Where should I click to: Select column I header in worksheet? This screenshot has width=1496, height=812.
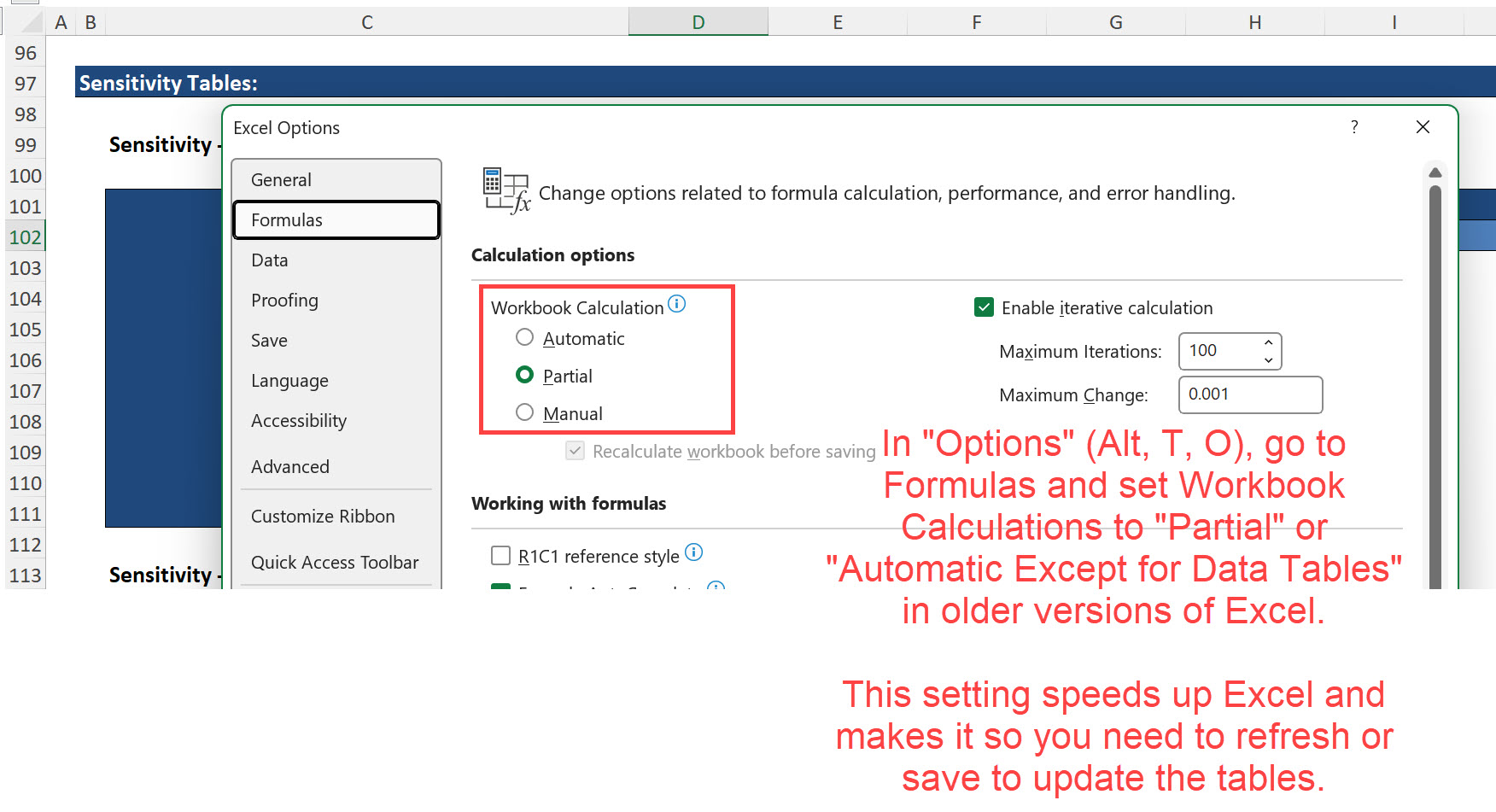1394,22
